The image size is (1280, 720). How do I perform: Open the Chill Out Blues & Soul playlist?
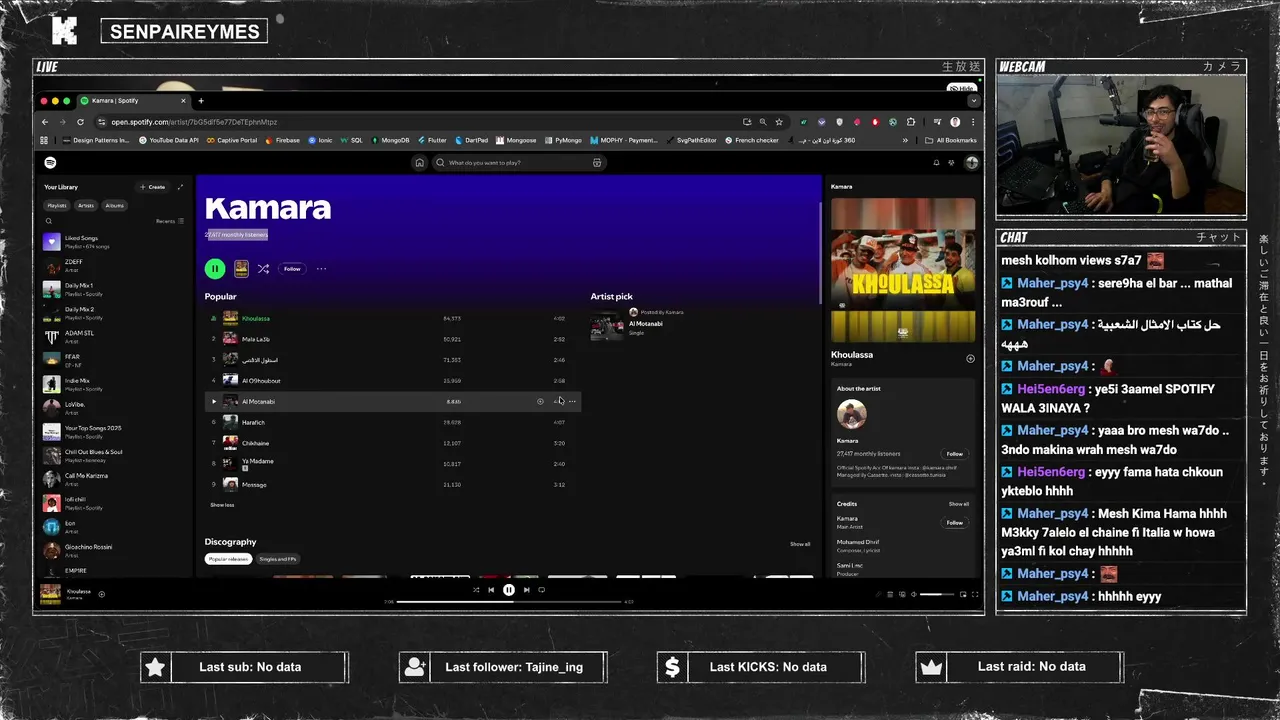click(x=115, y=456)
